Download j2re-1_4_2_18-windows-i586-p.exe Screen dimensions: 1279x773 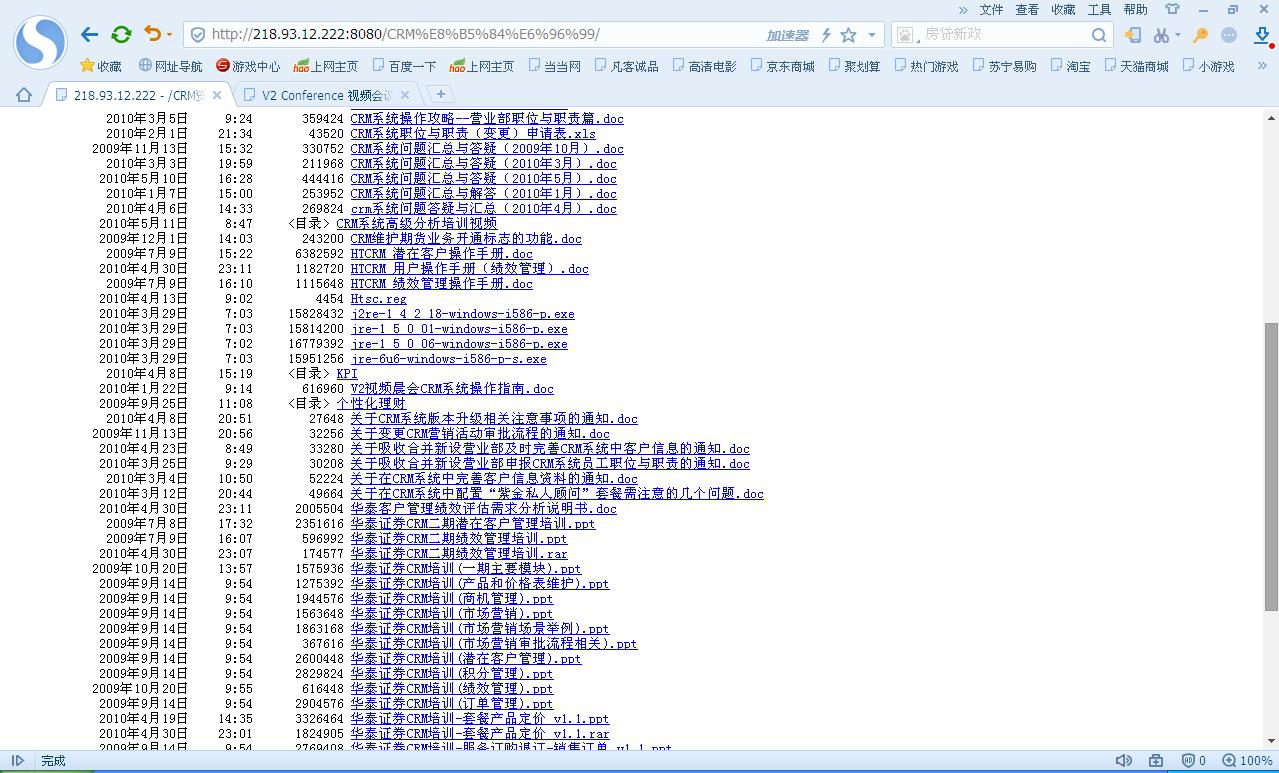(462, 314)
